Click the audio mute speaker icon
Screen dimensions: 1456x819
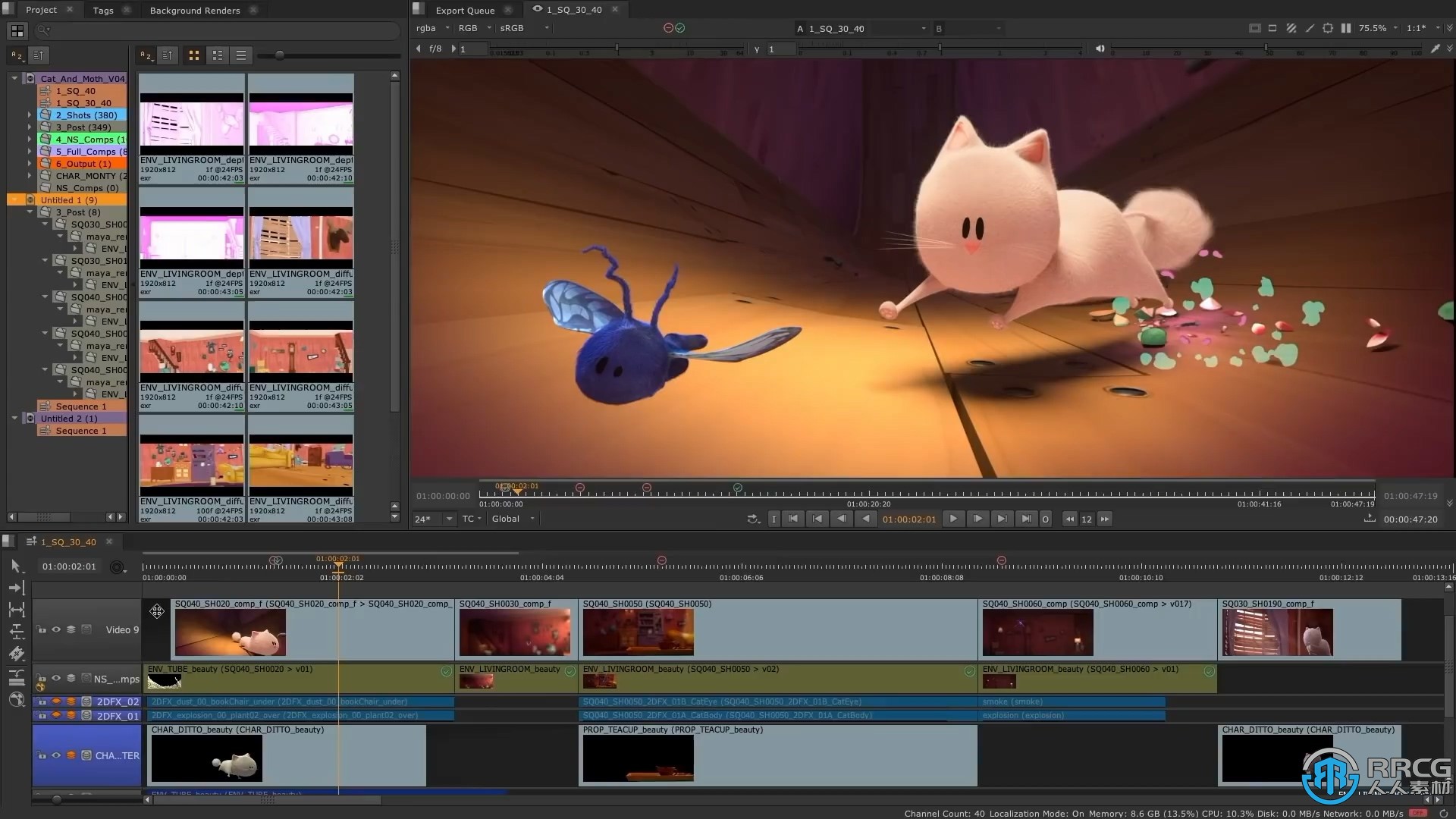tap(1100, 48)
